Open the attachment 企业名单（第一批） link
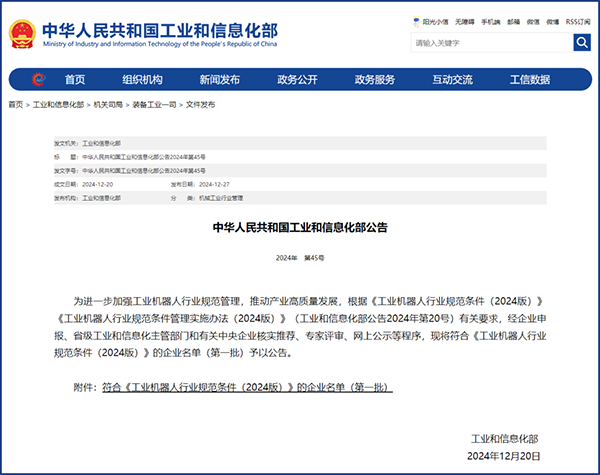Screen dimensions: 600x475 point(245,386)
